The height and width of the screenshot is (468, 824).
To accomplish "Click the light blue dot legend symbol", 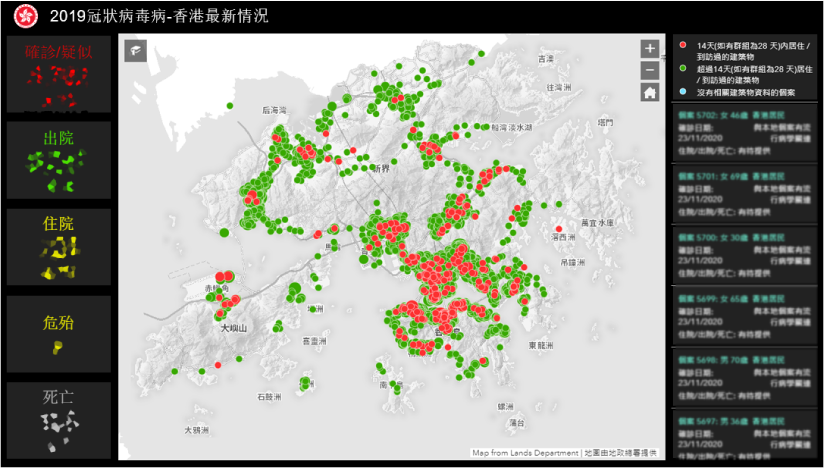I will pyautogui.click(x=681, y=92).
